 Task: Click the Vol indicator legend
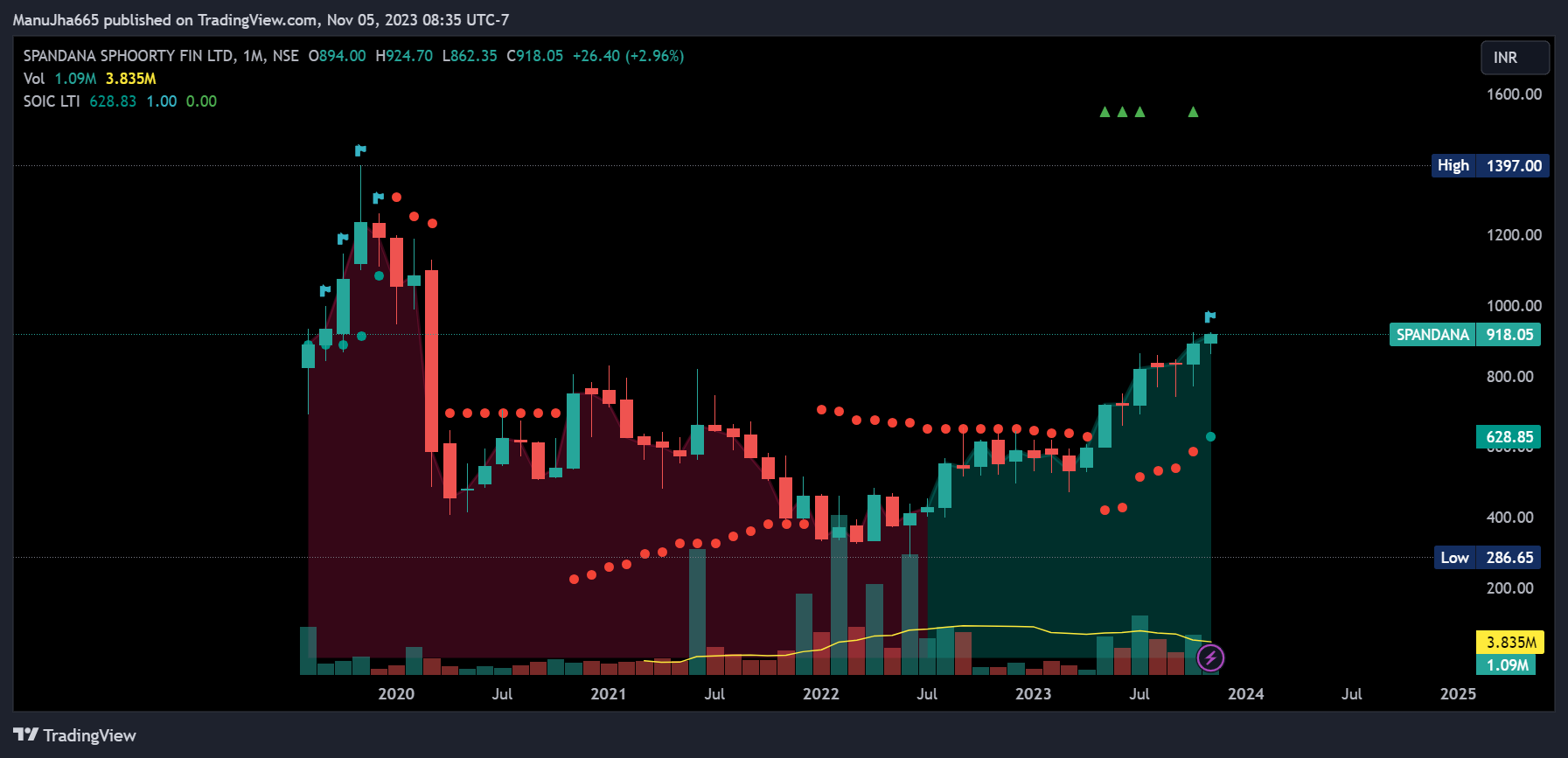pyautogui.click(x=89, y=79)
